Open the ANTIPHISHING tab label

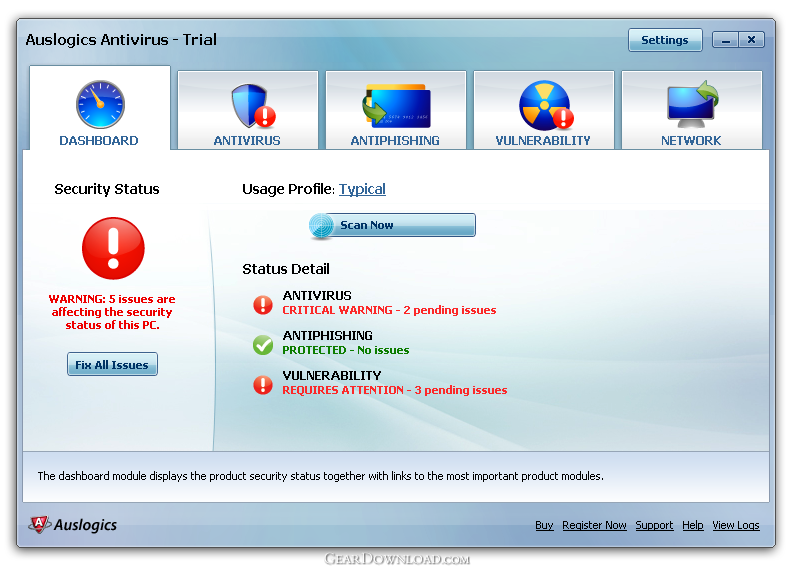click(x=395, y=141)
